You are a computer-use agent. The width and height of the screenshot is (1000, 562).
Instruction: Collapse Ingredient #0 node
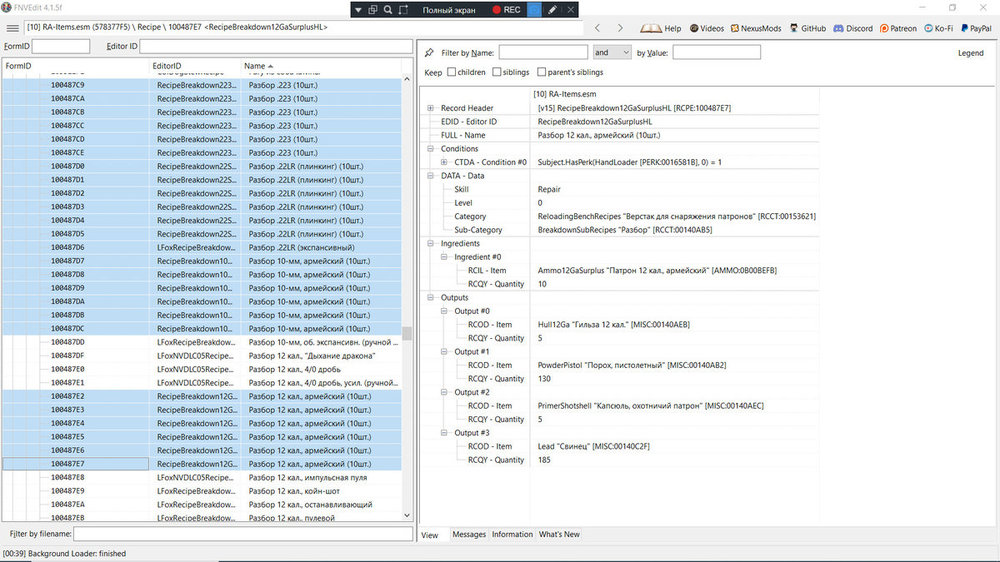[x=444, y=257]
